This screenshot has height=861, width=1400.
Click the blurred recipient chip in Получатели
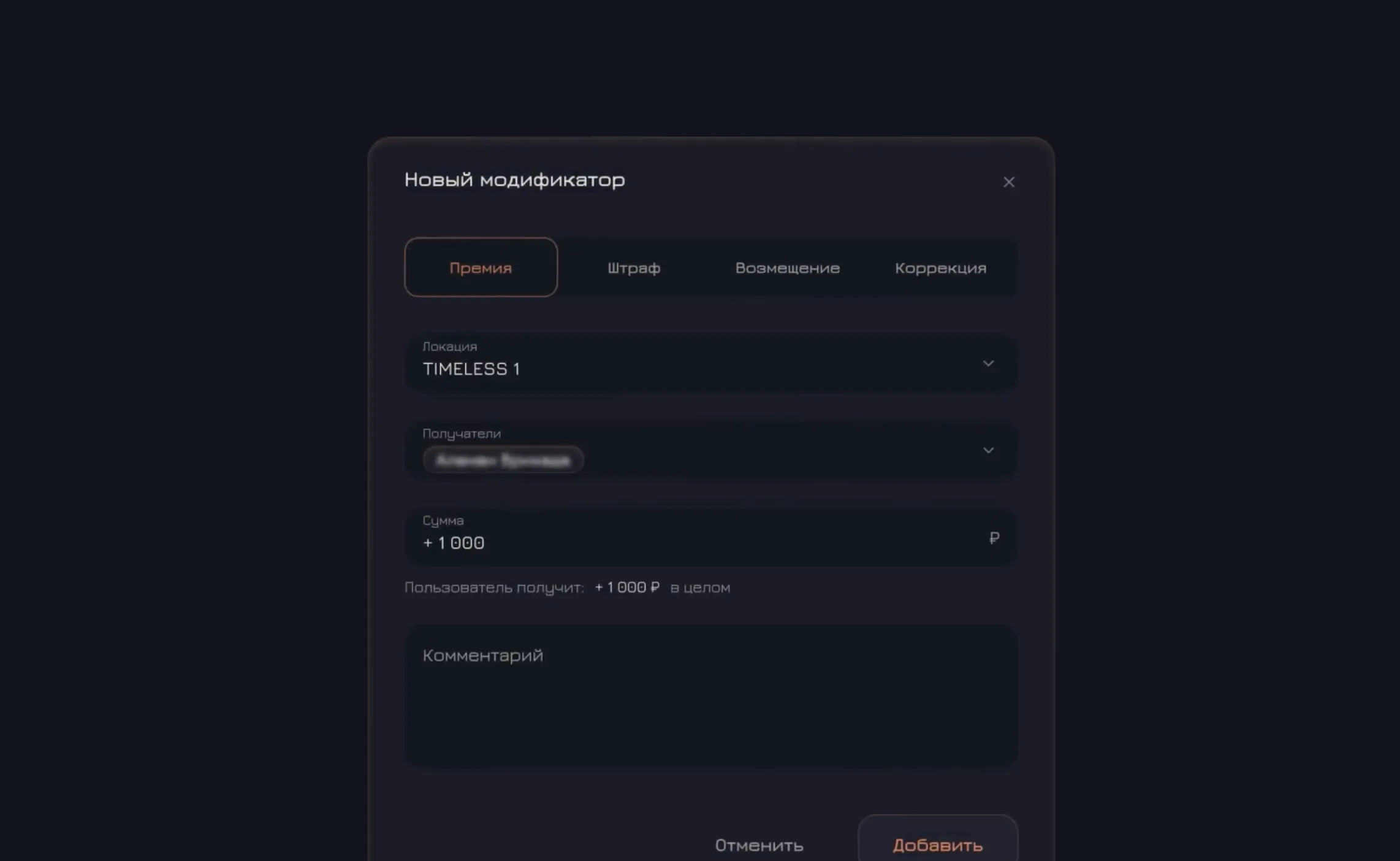[503, 460]
